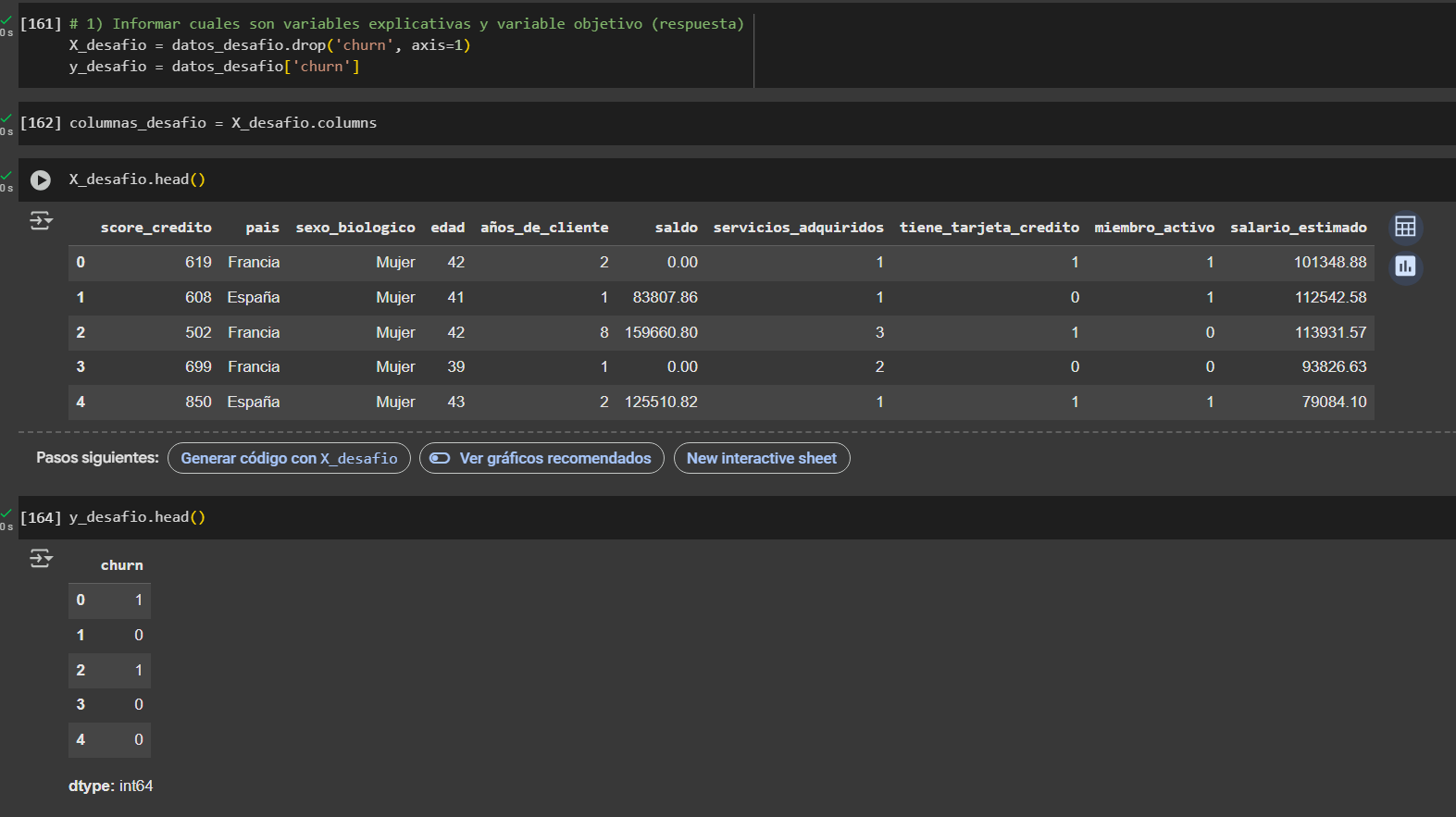Click execution count [162]
The width and height of the screenshot is (1456, 817).
pyautogui.click(x=41, y=123)
